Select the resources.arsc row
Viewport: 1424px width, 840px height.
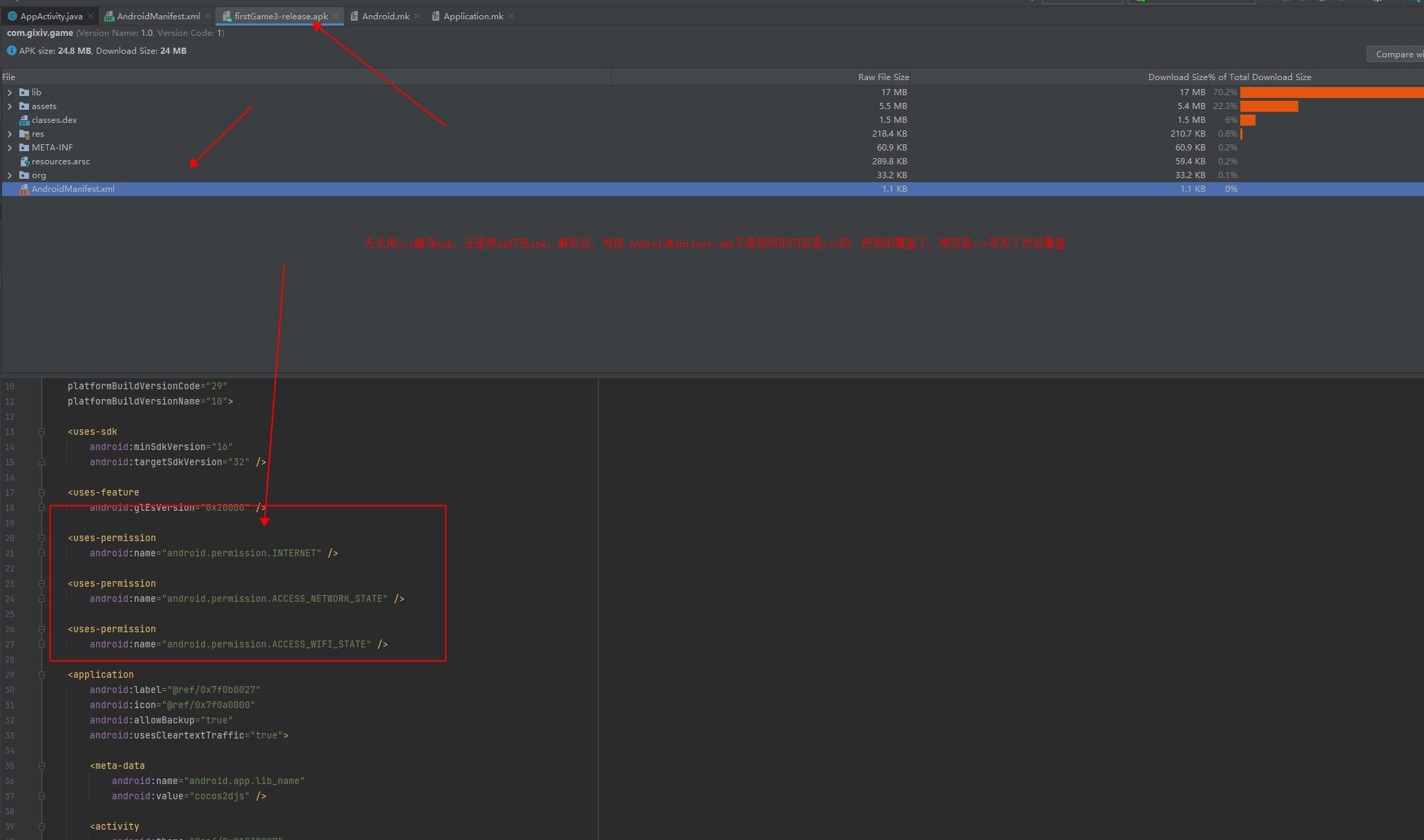pos(61,162)
